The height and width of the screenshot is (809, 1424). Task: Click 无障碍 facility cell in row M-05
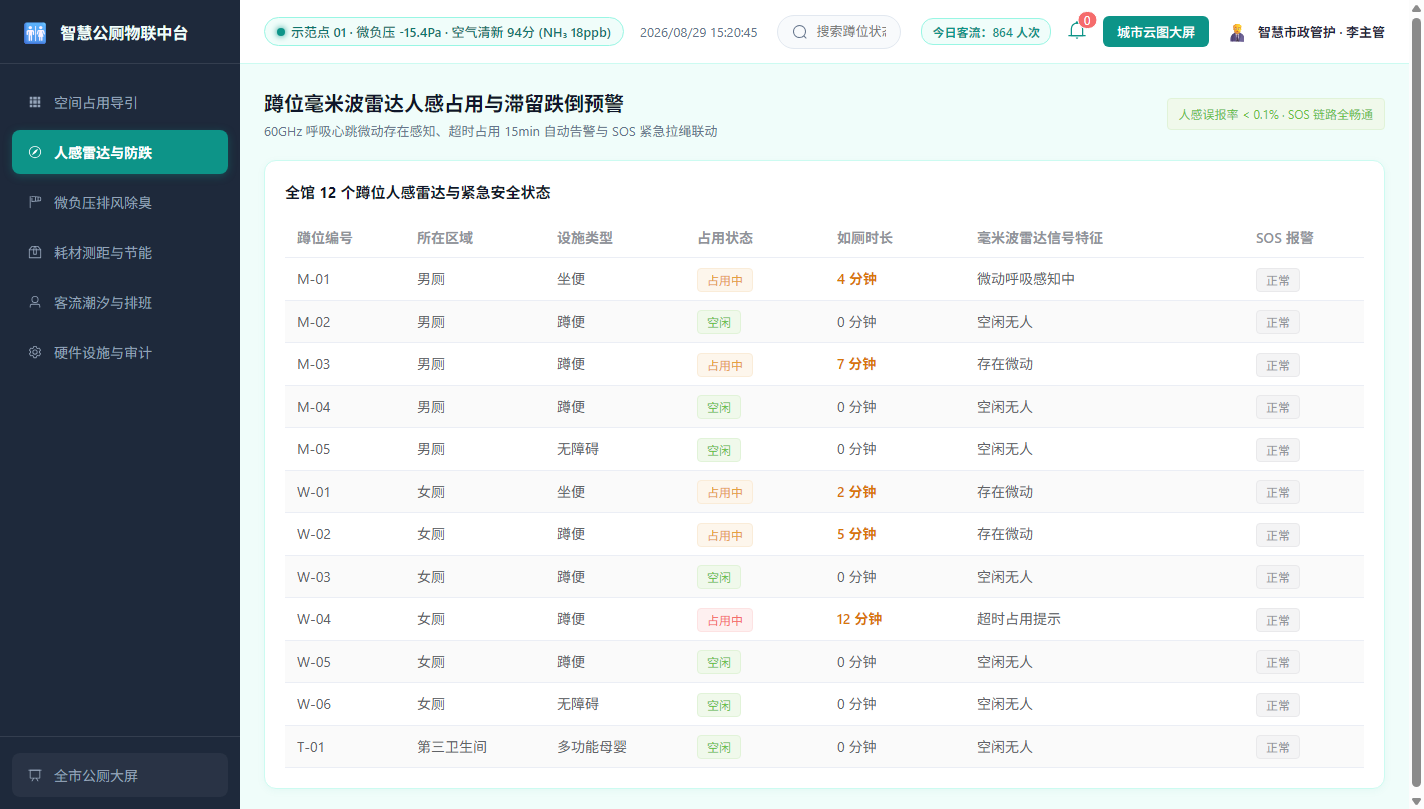point(577,449)
